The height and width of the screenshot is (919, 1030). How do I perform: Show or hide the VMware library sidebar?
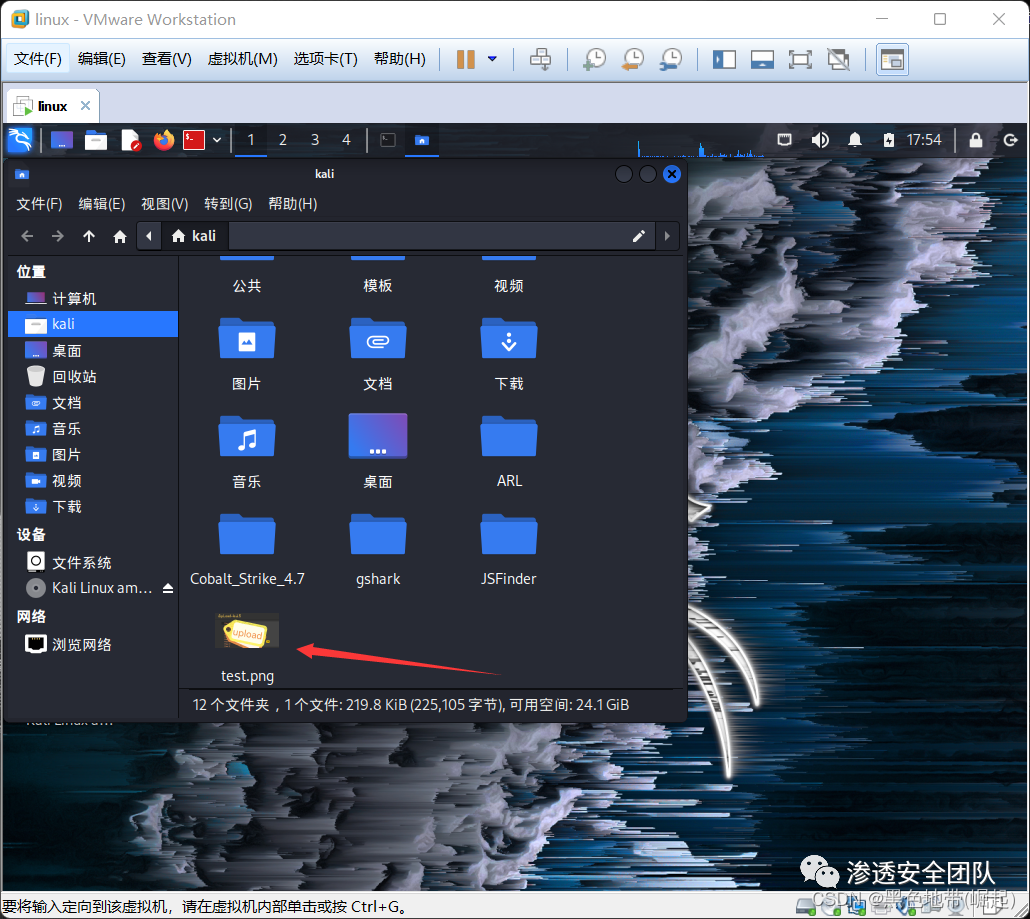[x=724, y=60]
